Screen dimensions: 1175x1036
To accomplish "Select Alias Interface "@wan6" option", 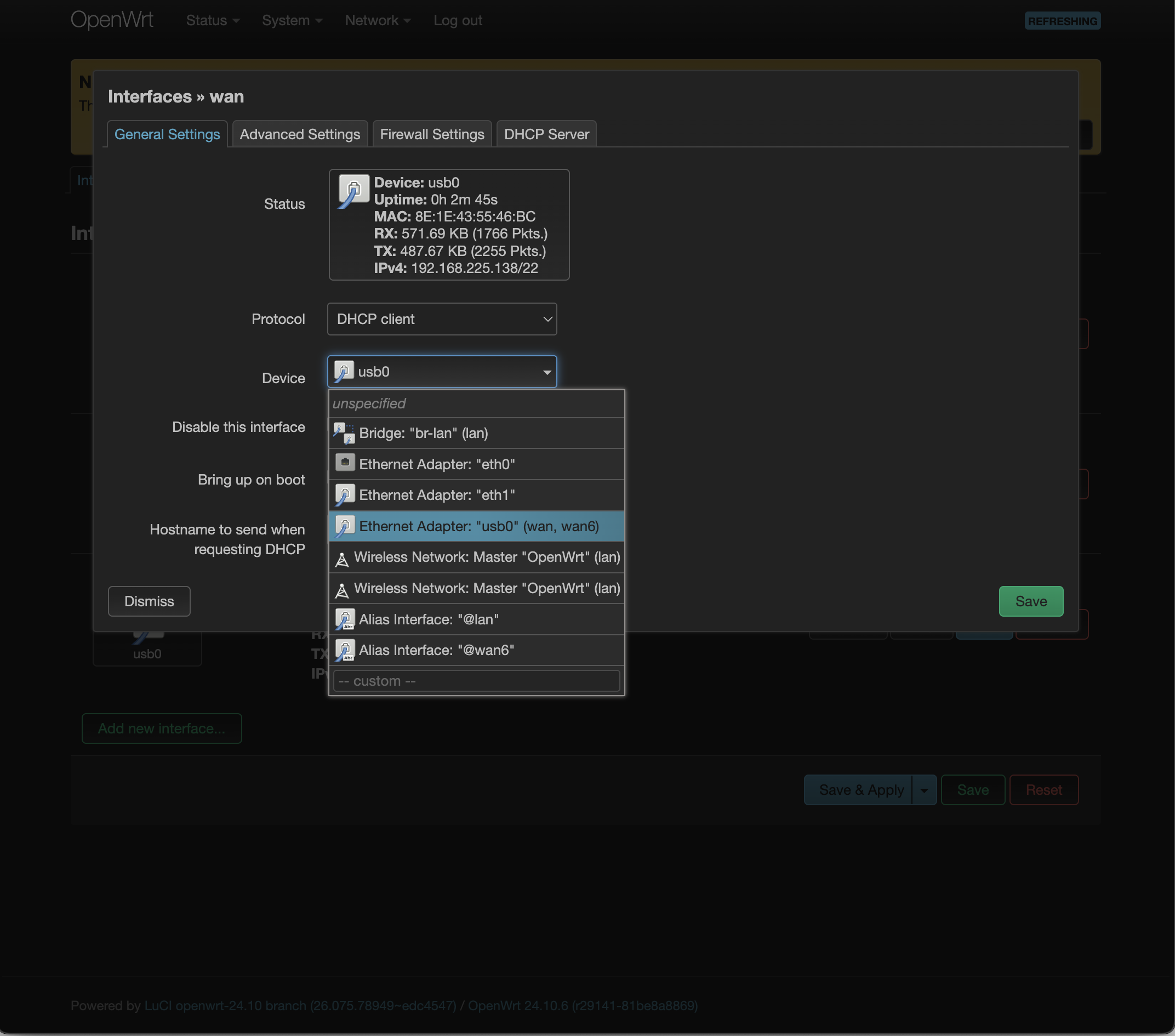I will click(x=477, y=650).
